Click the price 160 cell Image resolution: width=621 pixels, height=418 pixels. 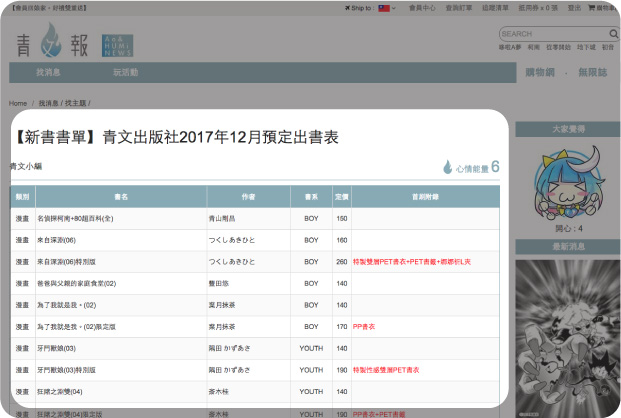[342, 240]
